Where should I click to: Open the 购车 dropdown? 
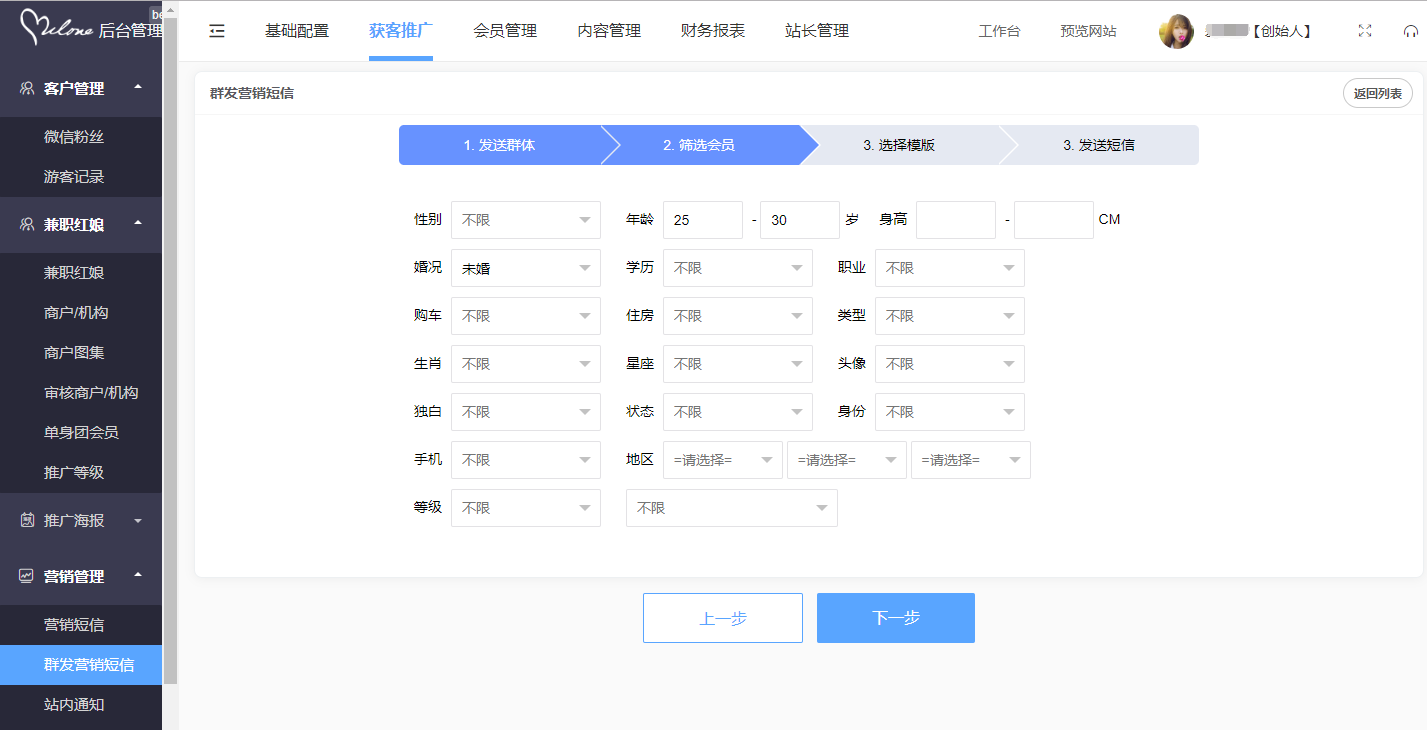[526, 316]
